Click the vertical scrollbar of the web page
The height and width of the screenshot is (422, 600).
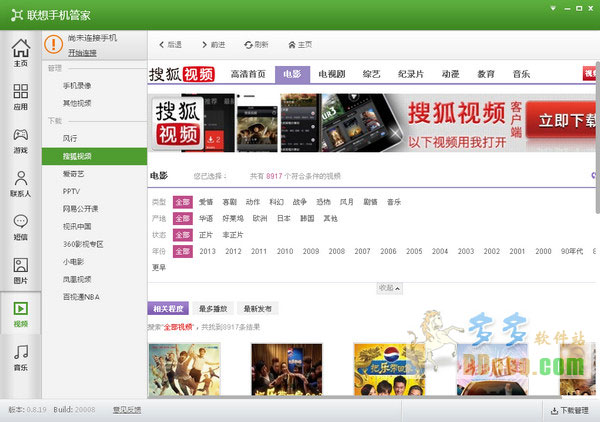[598, 138]
